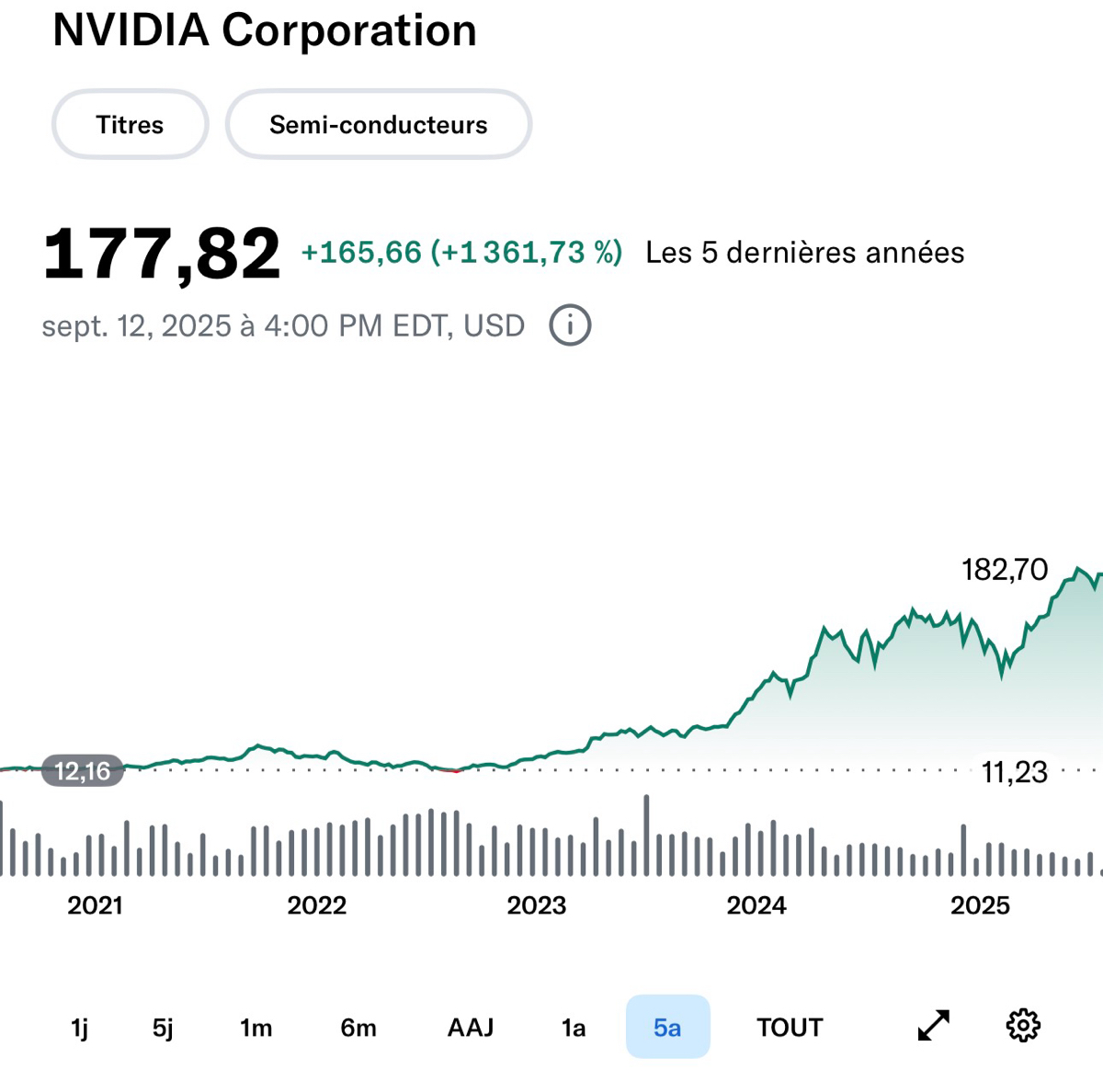Click the info icon beside the timestamp
The image size is (1103, 1092).
pos(570,325)
